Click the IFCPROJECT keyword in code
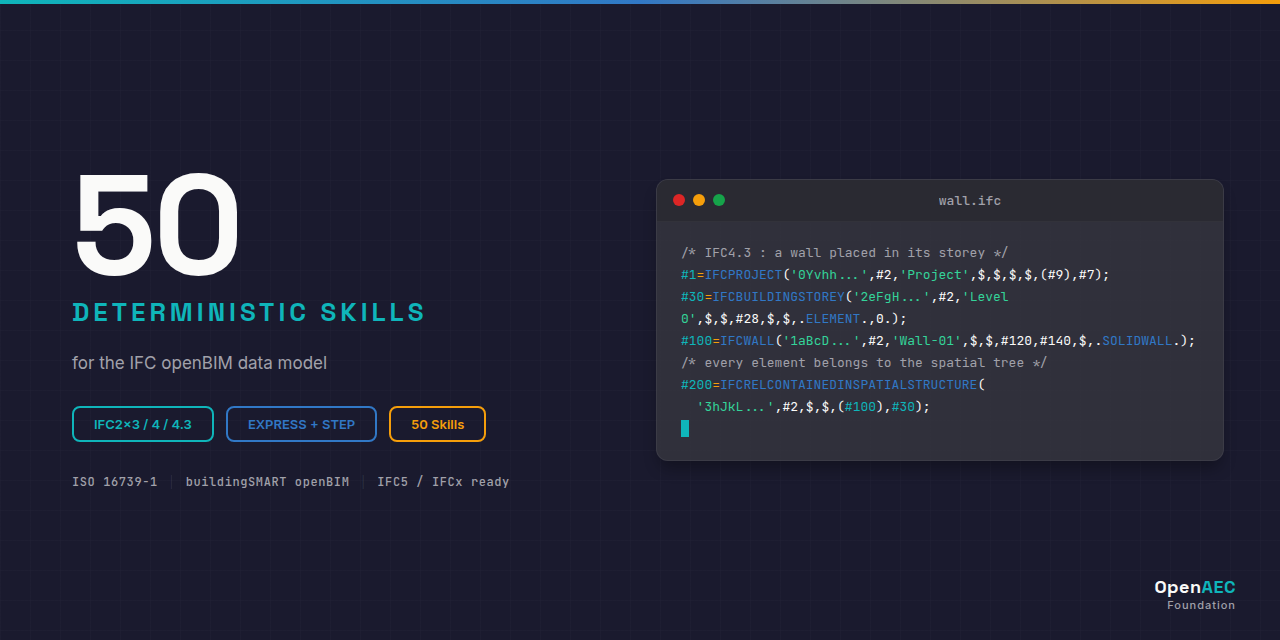Viewport: 1280px width, 640px height. pyautogui.click(x=743, y=275)
